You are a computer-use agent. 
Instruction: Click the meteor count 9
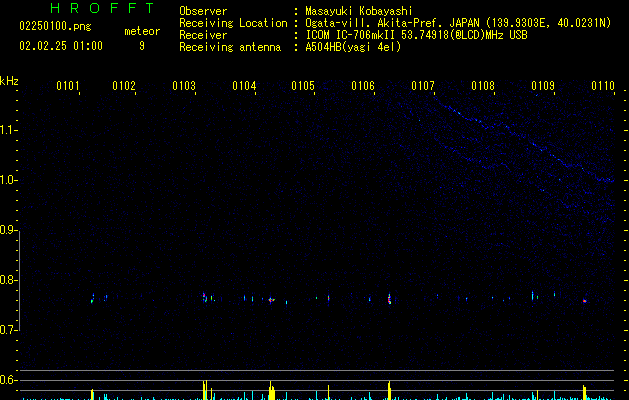click(142, 46)
